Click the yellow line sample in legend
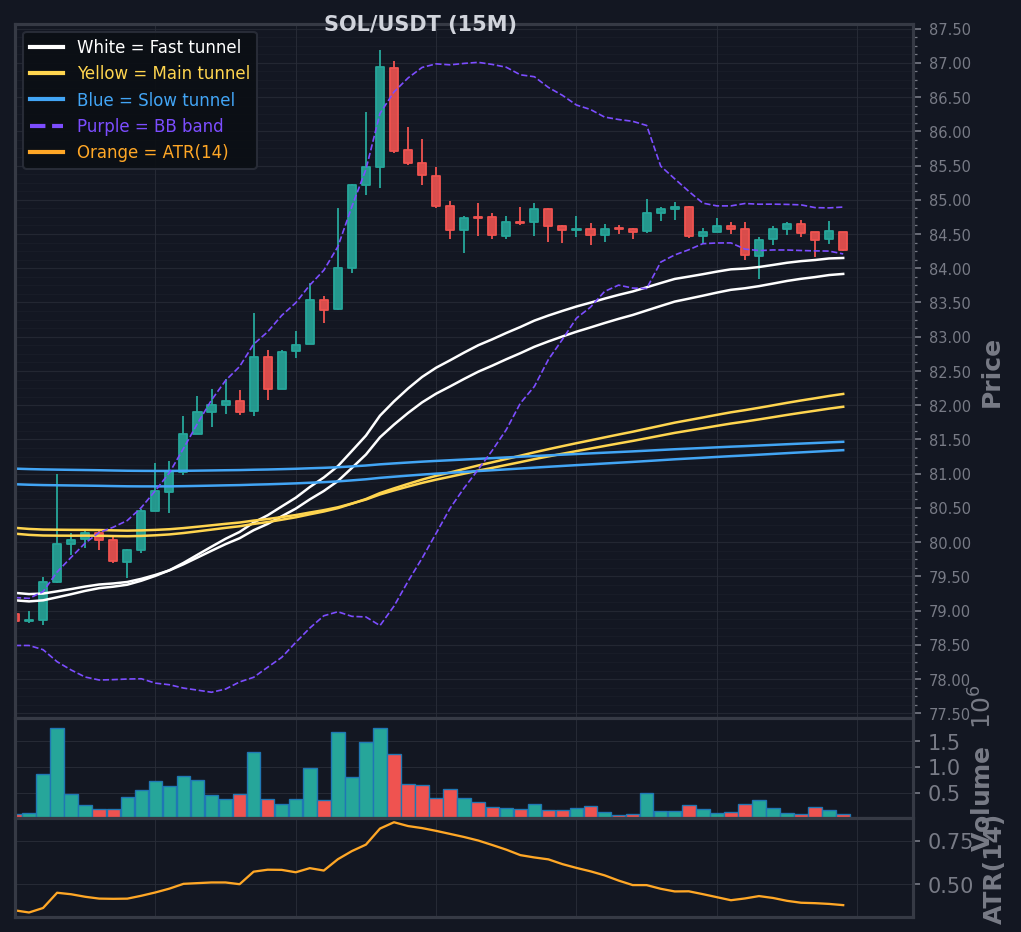This screenshot has width=1021, height=932. click(46, 73)
